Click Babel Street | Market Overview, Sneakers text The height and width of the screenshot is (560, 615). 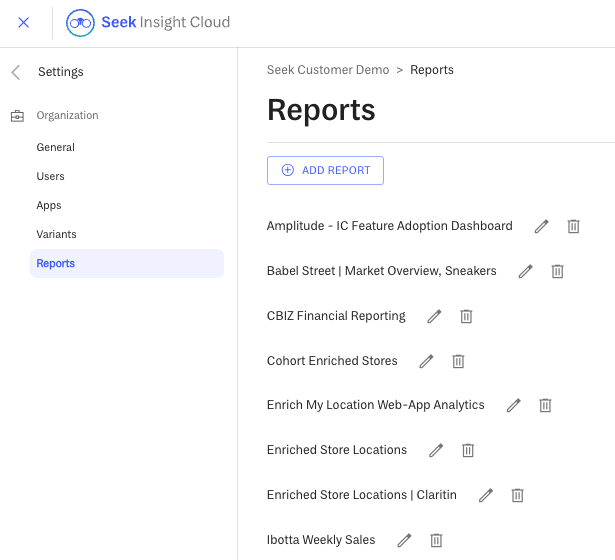pyautogui.click(x=382, y=271)
